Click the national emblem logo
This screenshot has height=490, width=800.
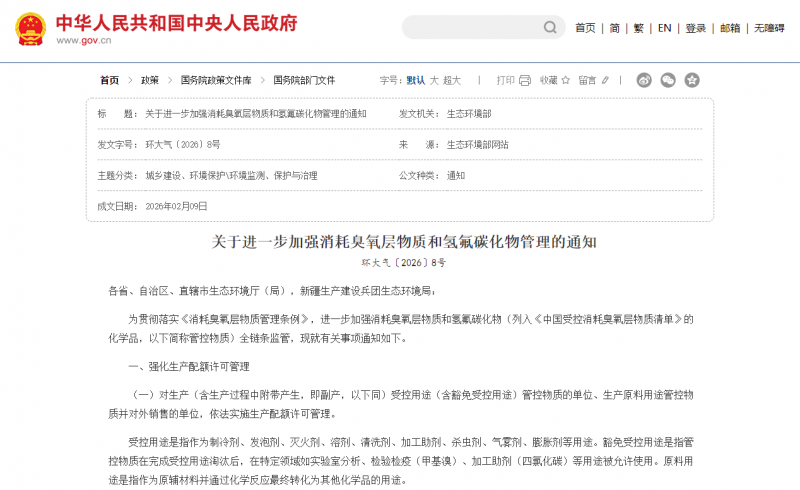click(x=29, y=28)
